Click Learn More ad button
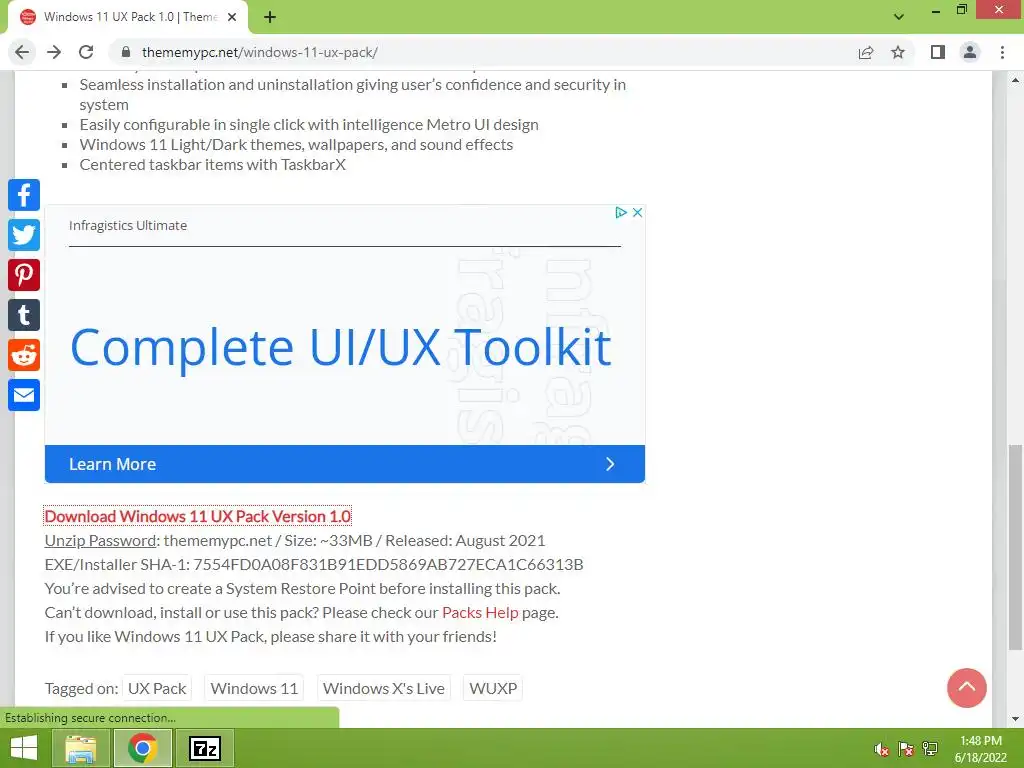Viewport: 1024px width, 768px height. pos(345,464)
